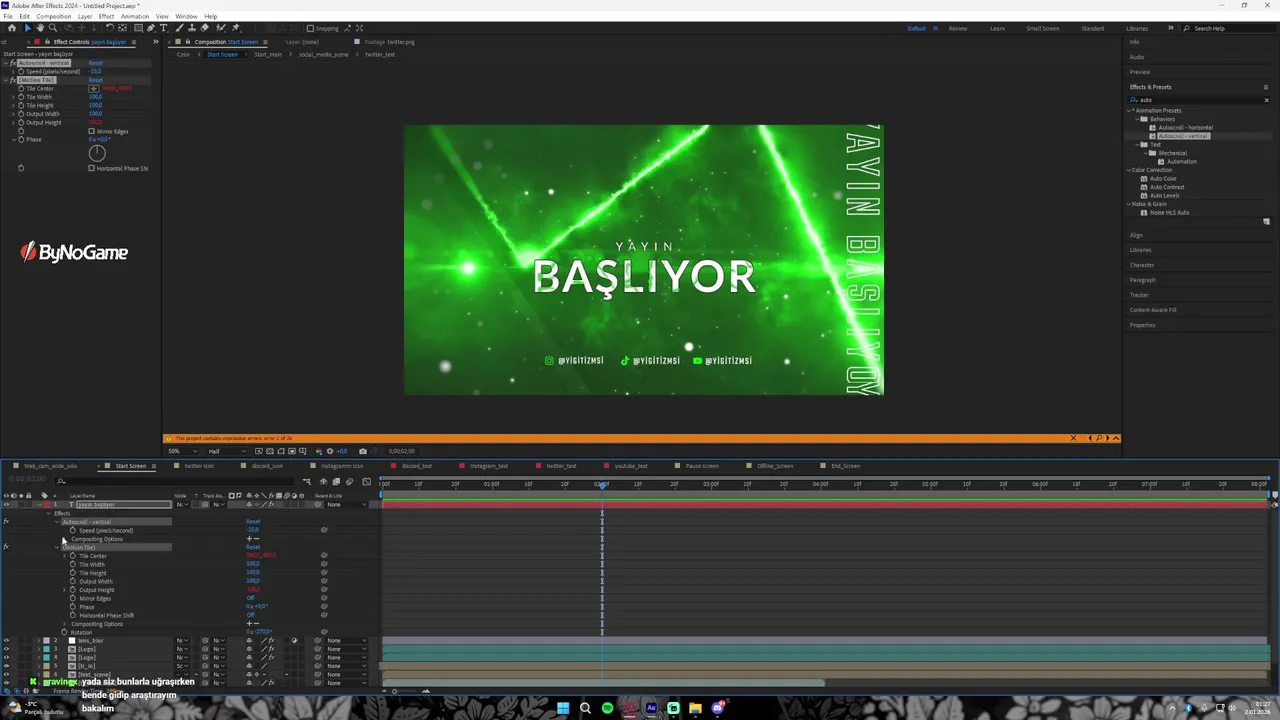
Task: Open Spotify from the taskbar
Action: point(607,708)
